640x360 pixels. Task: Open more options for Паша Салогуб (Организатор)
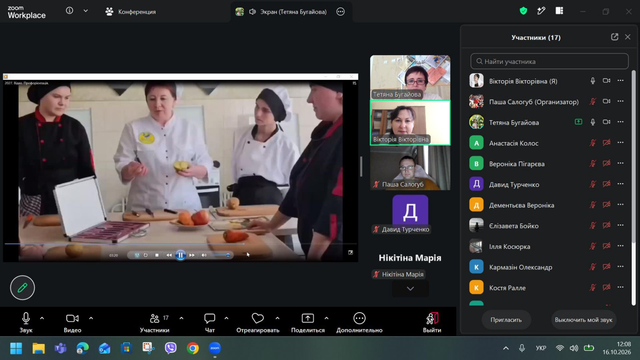click(x=620, y=101)
